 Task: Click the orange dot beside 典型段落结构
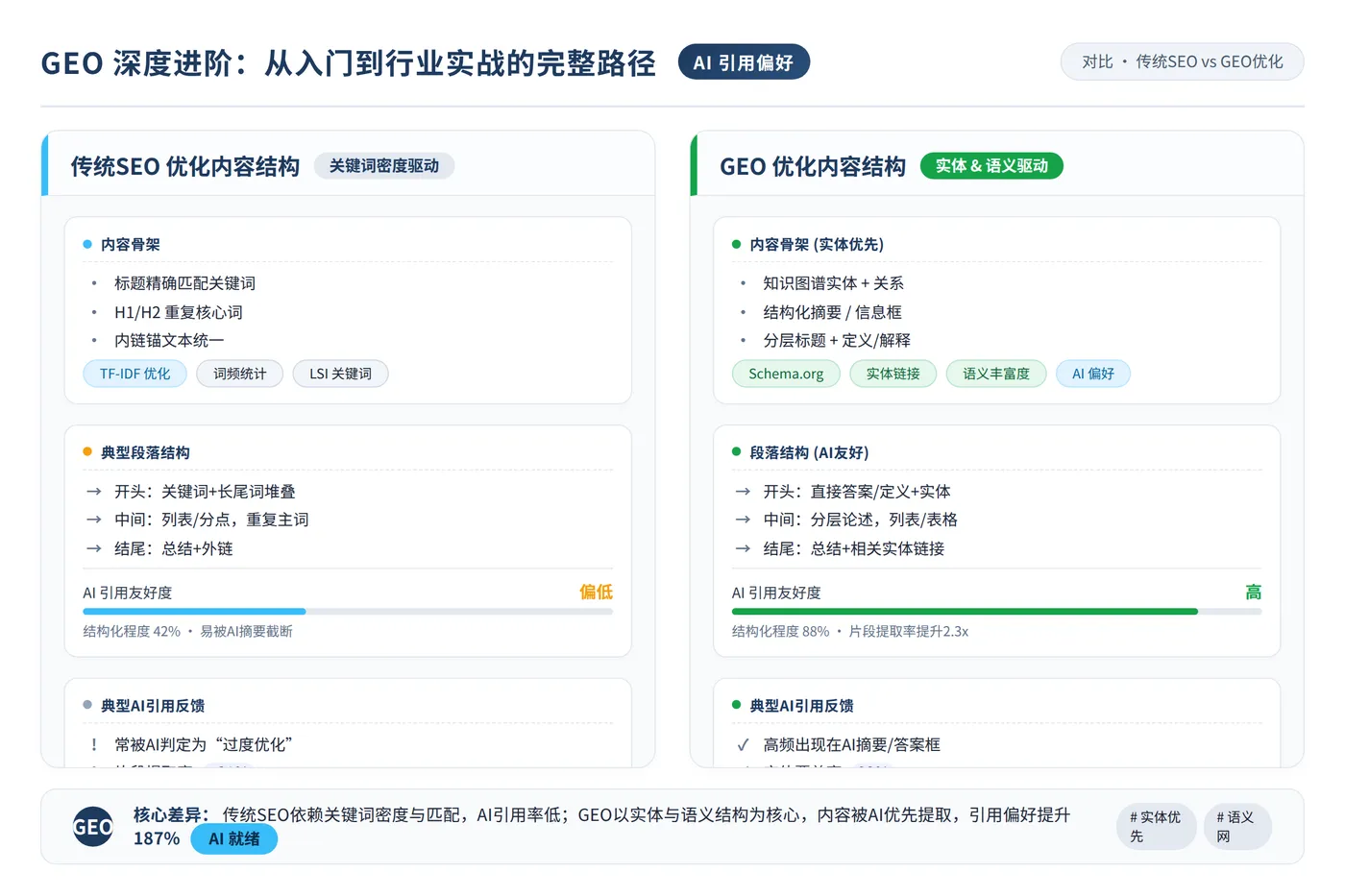pyautogui.click(x=87, y=452)
